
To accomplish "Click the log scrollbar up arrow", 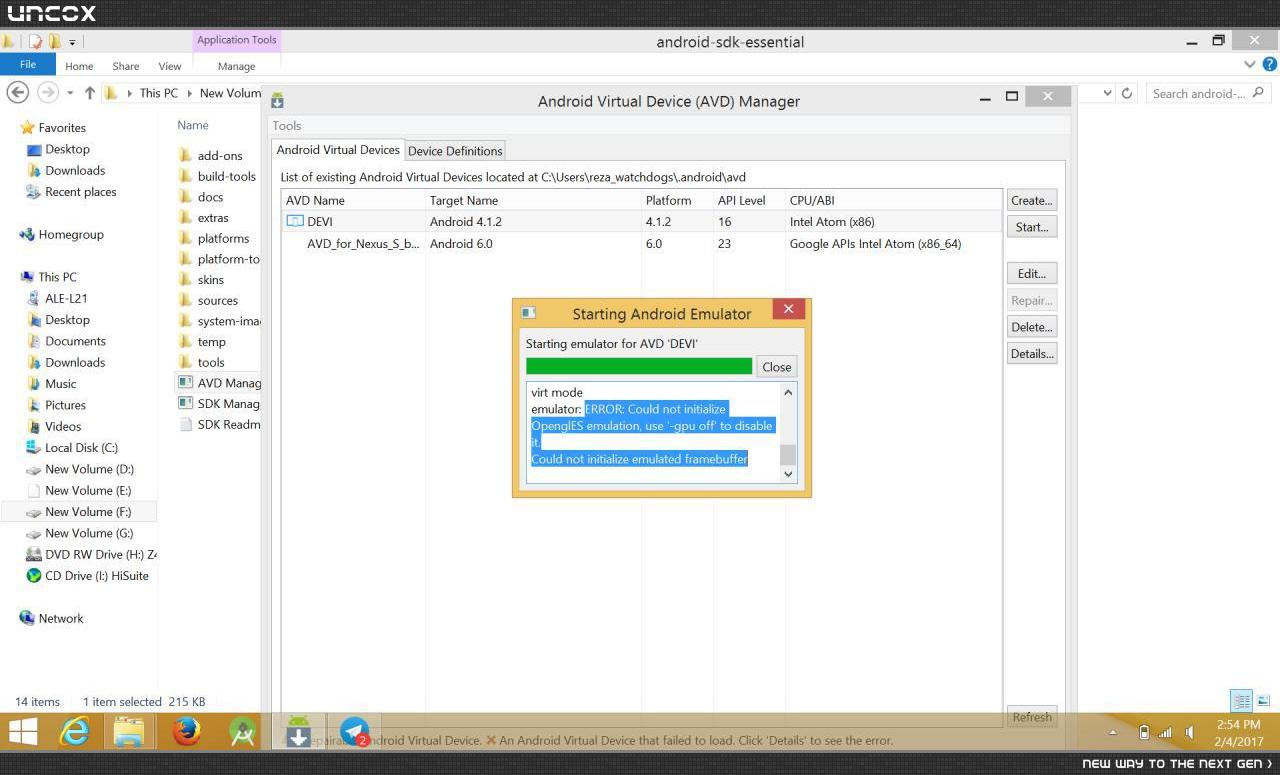I will pos(788,392).
